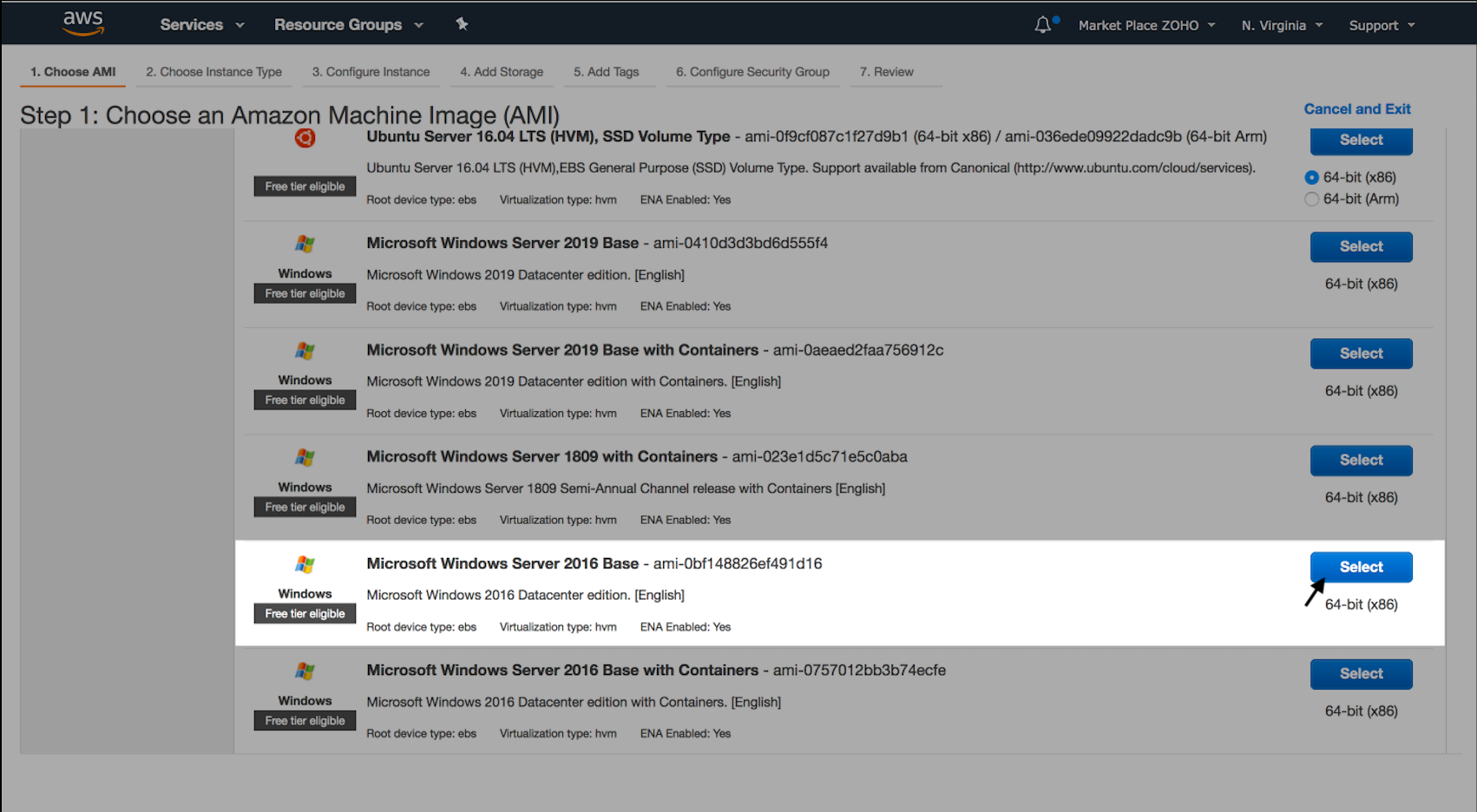The image size is (1477, 812).
Task: Click Windows Server 2016 Base with Containers title
Action: tap(562, 671)
